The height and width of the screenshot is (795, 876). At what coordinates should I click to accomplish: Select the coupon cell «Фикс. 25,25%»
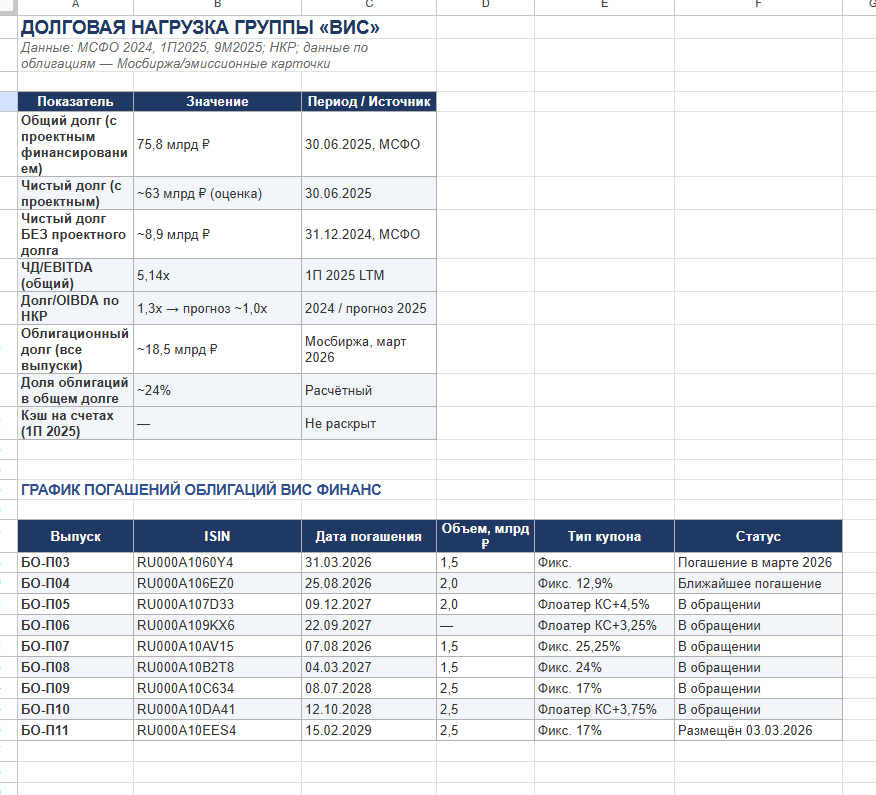pos(604,646)
